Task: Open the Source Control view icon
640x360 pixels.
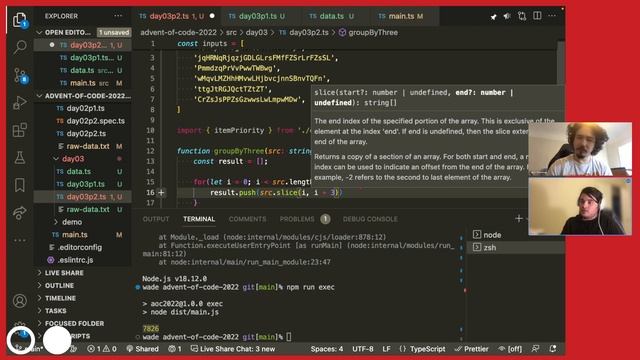Action: click(20, 75)
